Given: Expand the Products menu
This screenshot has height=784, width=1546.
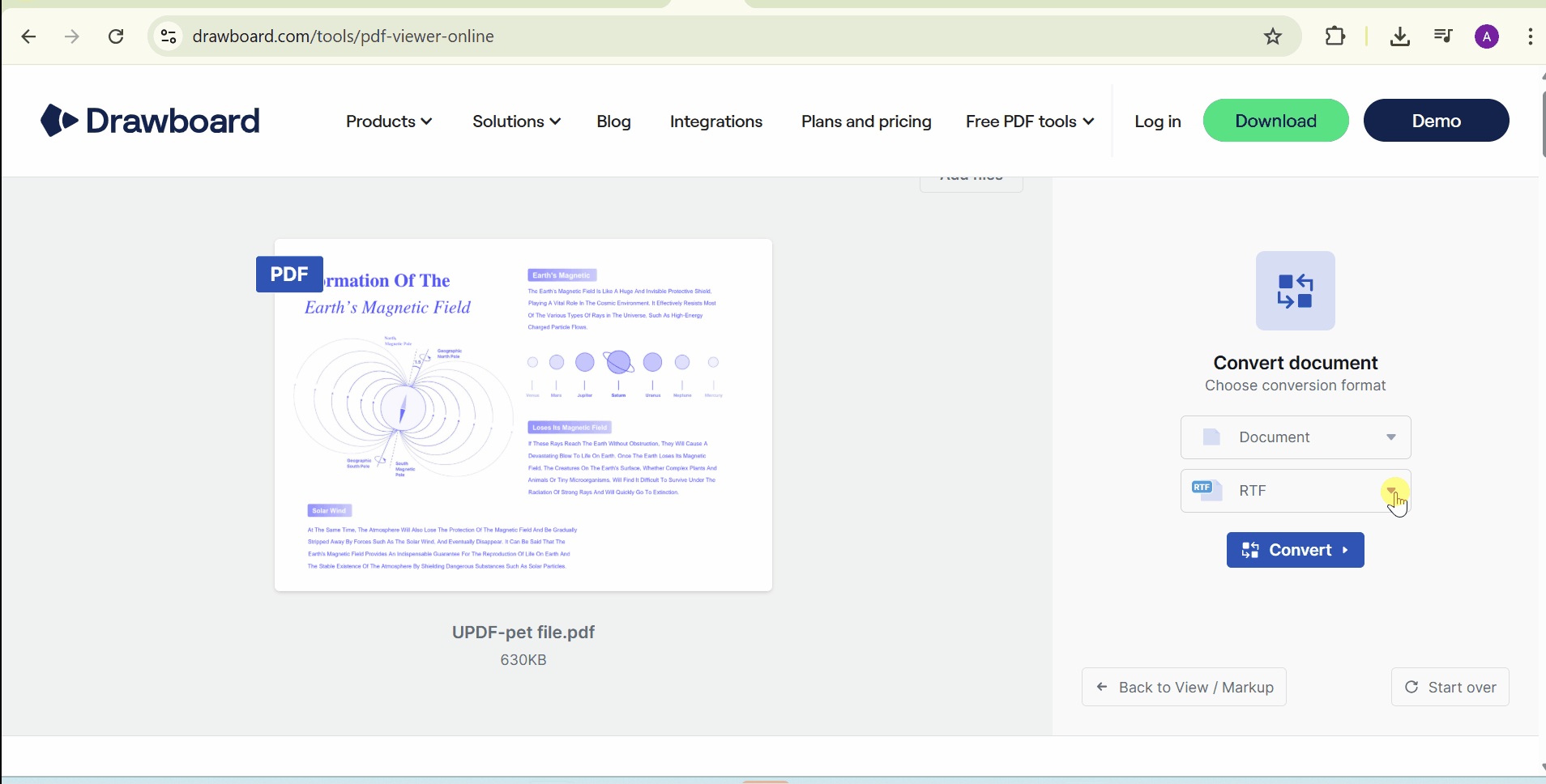Looking at the screenshot, I should point(389,121).
